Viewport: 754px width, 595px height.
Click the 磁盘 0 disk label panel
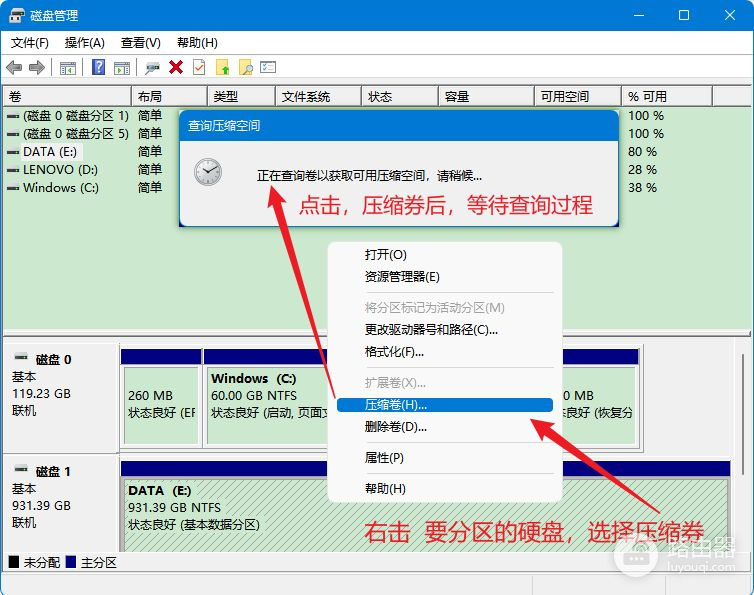(60, 398)
